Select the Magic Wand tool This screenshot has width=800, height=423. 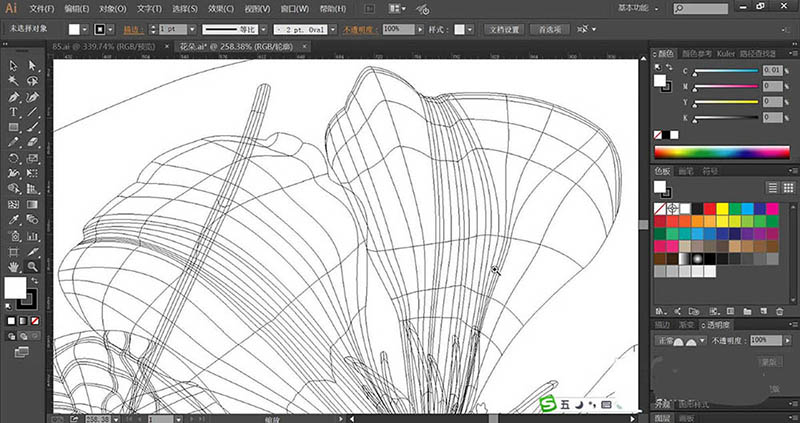[13, 81]
